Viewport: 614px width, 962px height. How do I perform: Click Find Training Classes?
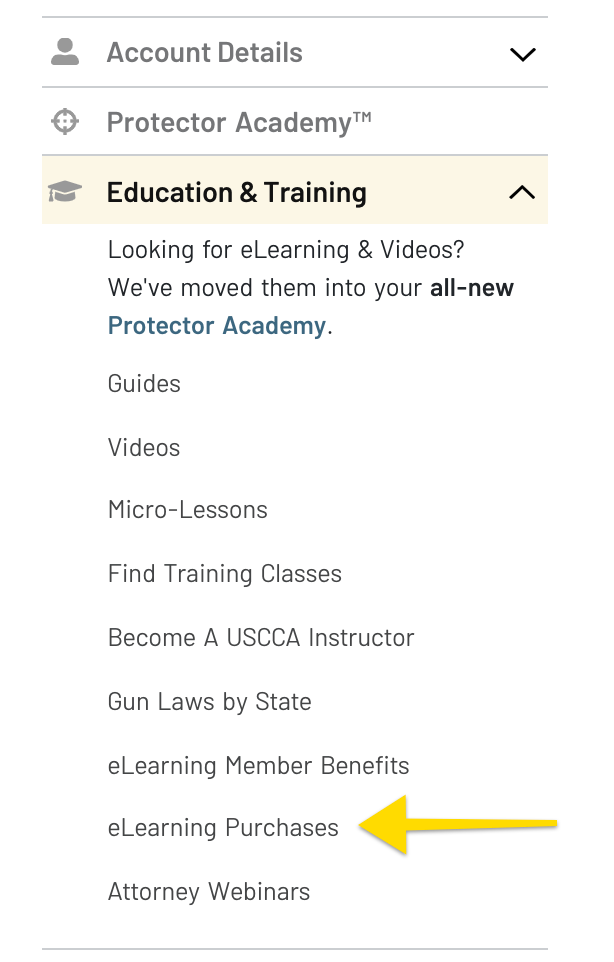pos(225,574)
